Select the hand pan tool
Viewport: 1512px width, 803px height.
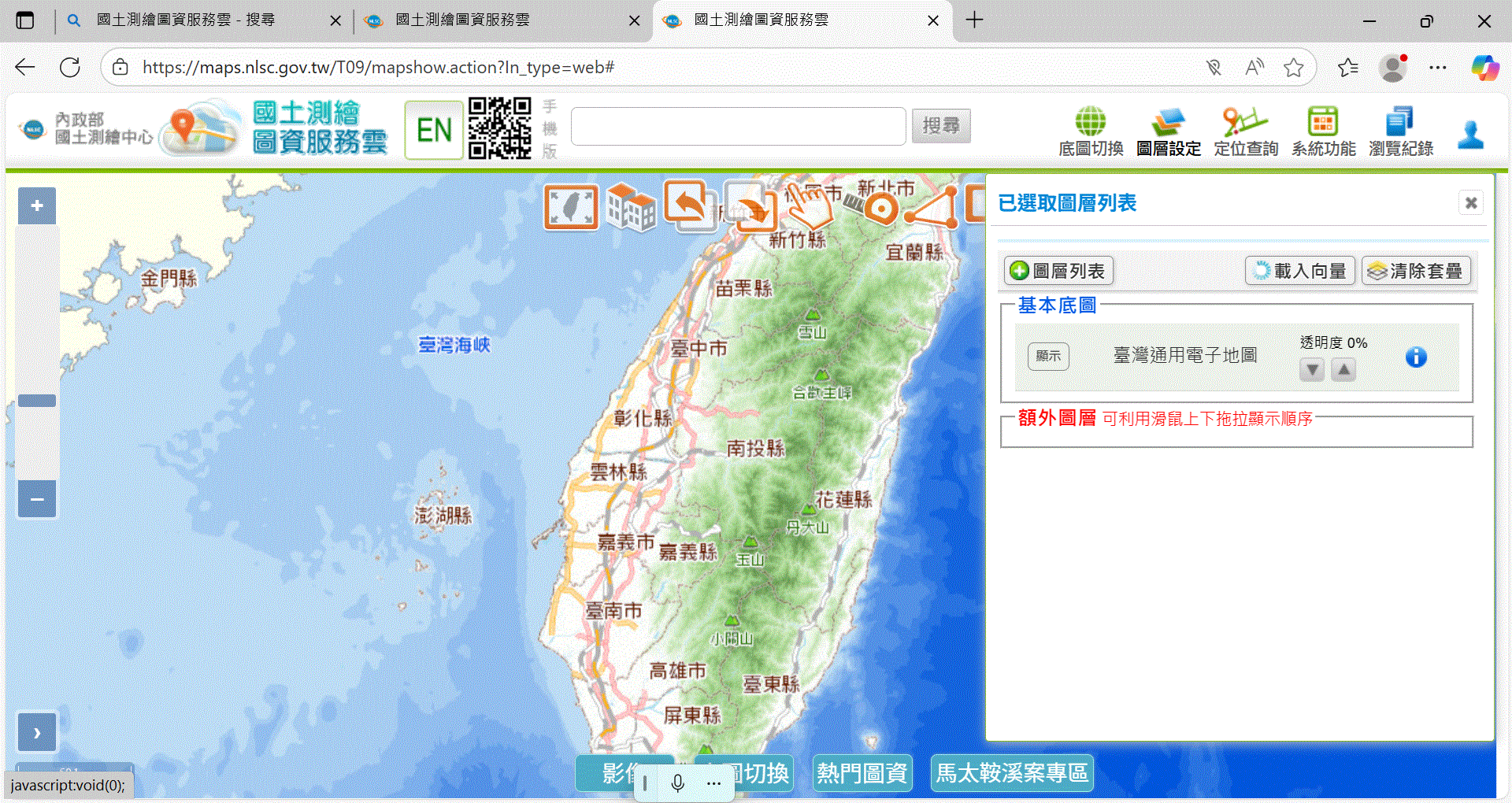tap(810, 205)
